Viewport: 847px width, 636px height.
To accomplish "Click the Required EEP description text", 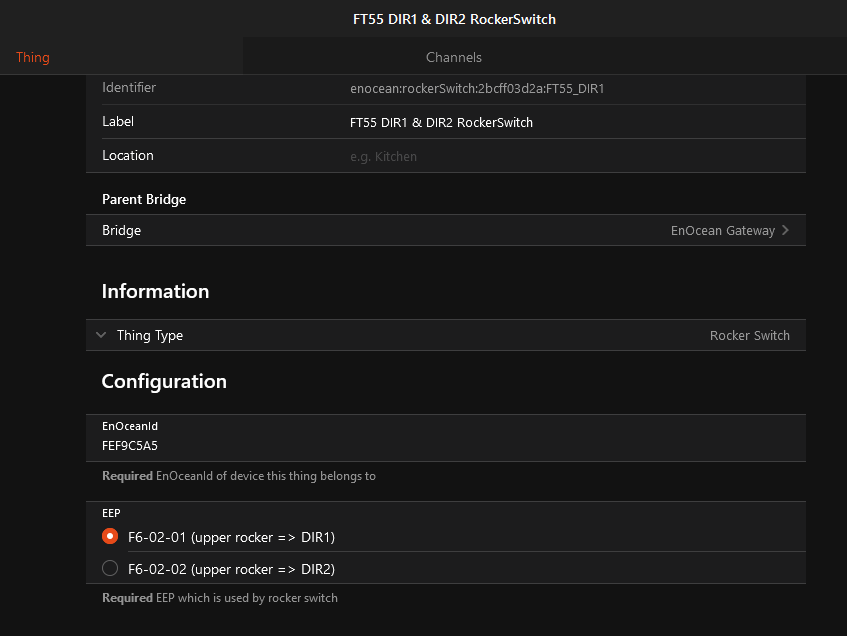I will click(220, 598).
